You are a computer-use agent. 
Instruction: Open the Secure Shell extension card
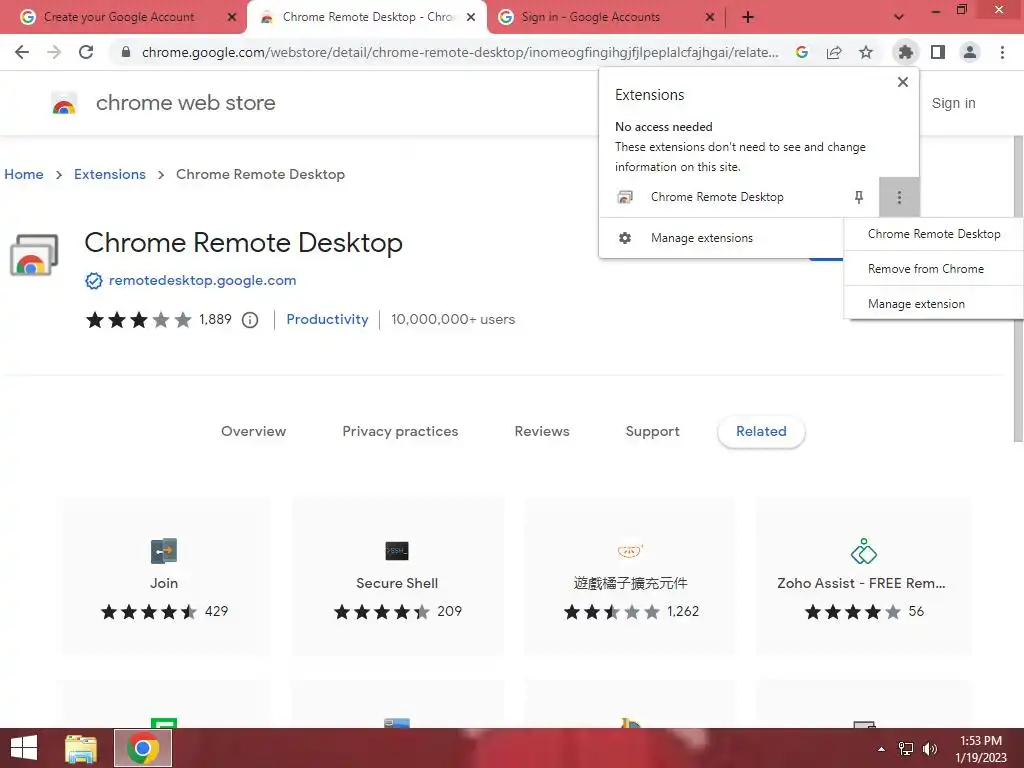(x=397, y=577)
